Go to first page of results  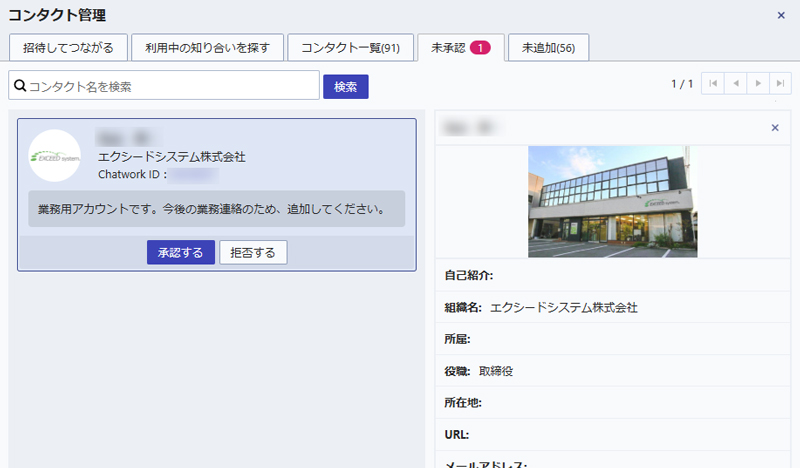[x=713, y=83]
